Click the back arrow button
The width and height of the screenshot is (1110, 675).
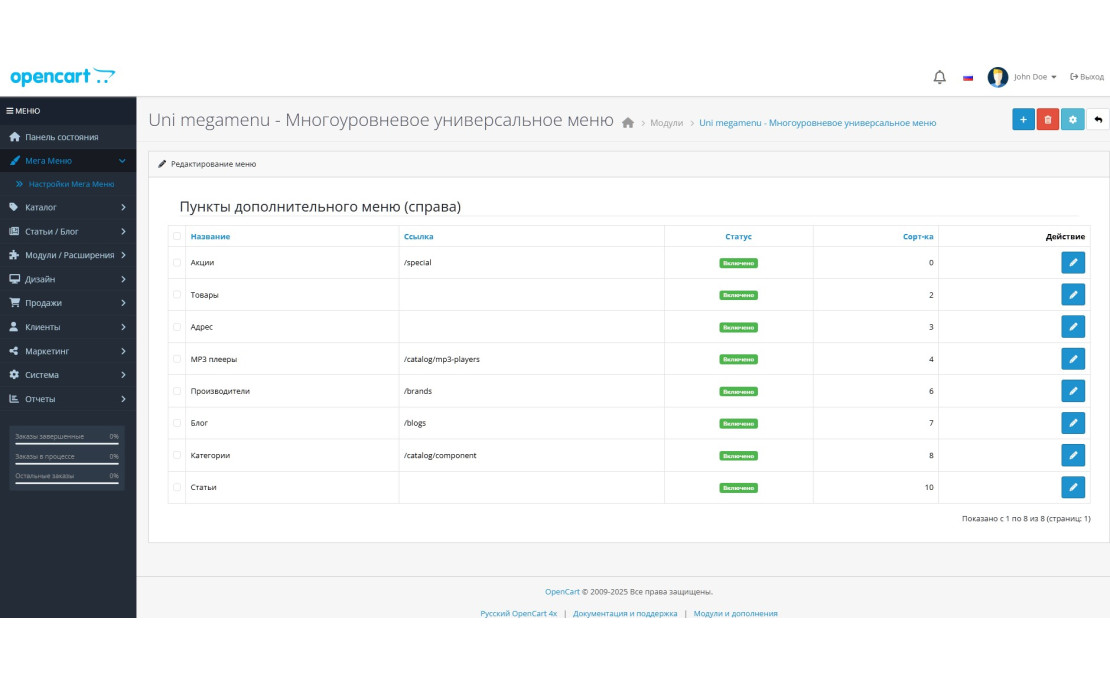tap(1098, 120)
